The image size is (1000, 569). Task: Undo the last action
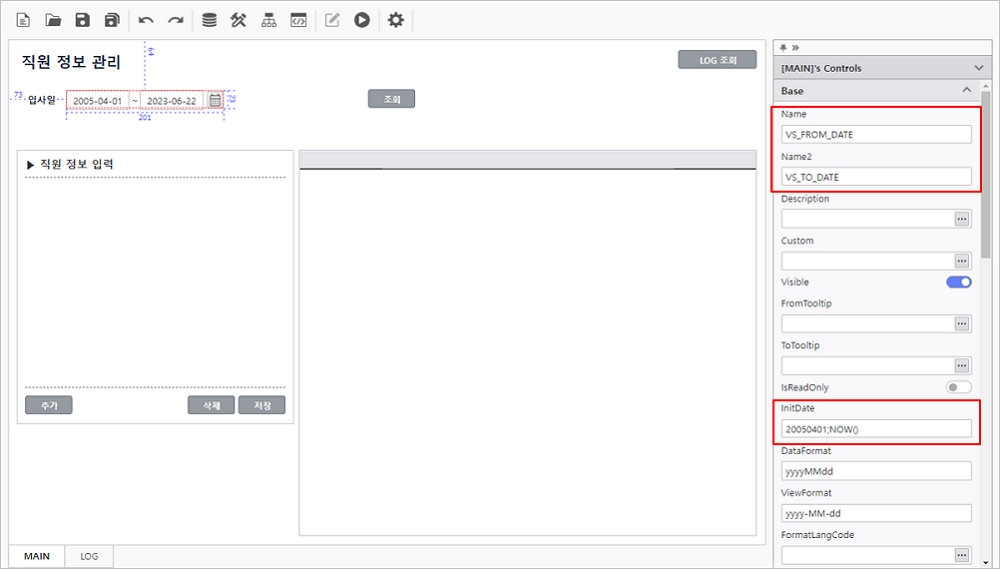[x=145, y=20]
